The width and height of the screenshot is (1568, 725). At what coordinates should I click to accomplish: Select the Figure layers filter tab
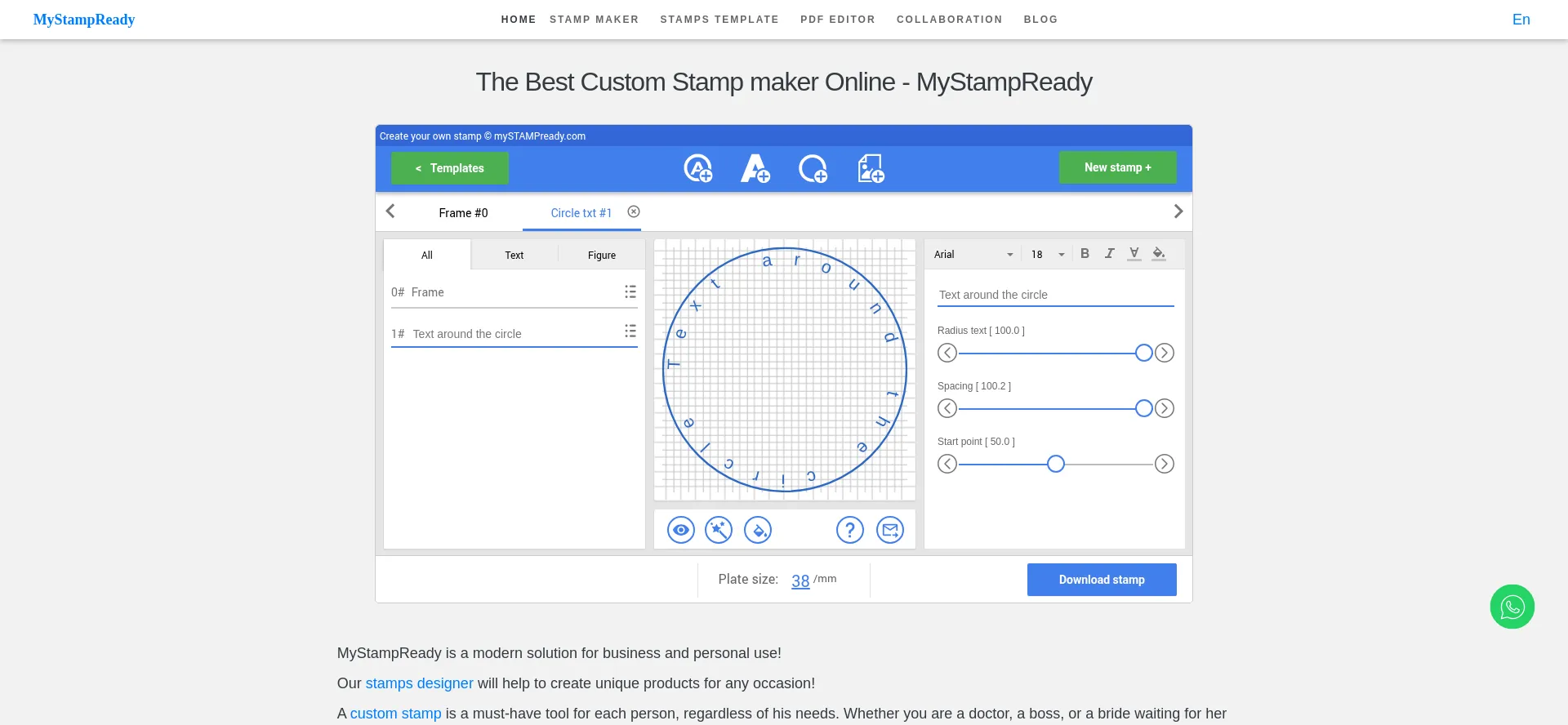[602, 255]
